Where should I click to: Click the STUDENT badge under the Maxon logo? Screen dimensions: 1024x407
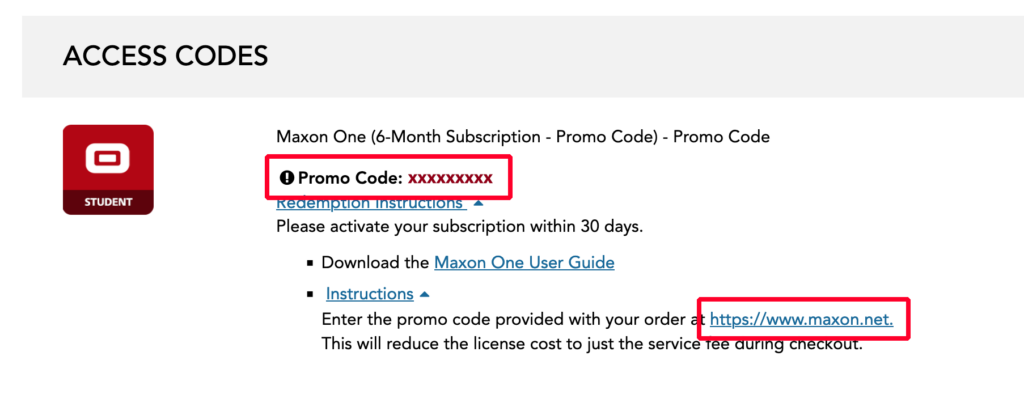click(x=108, y=202)
